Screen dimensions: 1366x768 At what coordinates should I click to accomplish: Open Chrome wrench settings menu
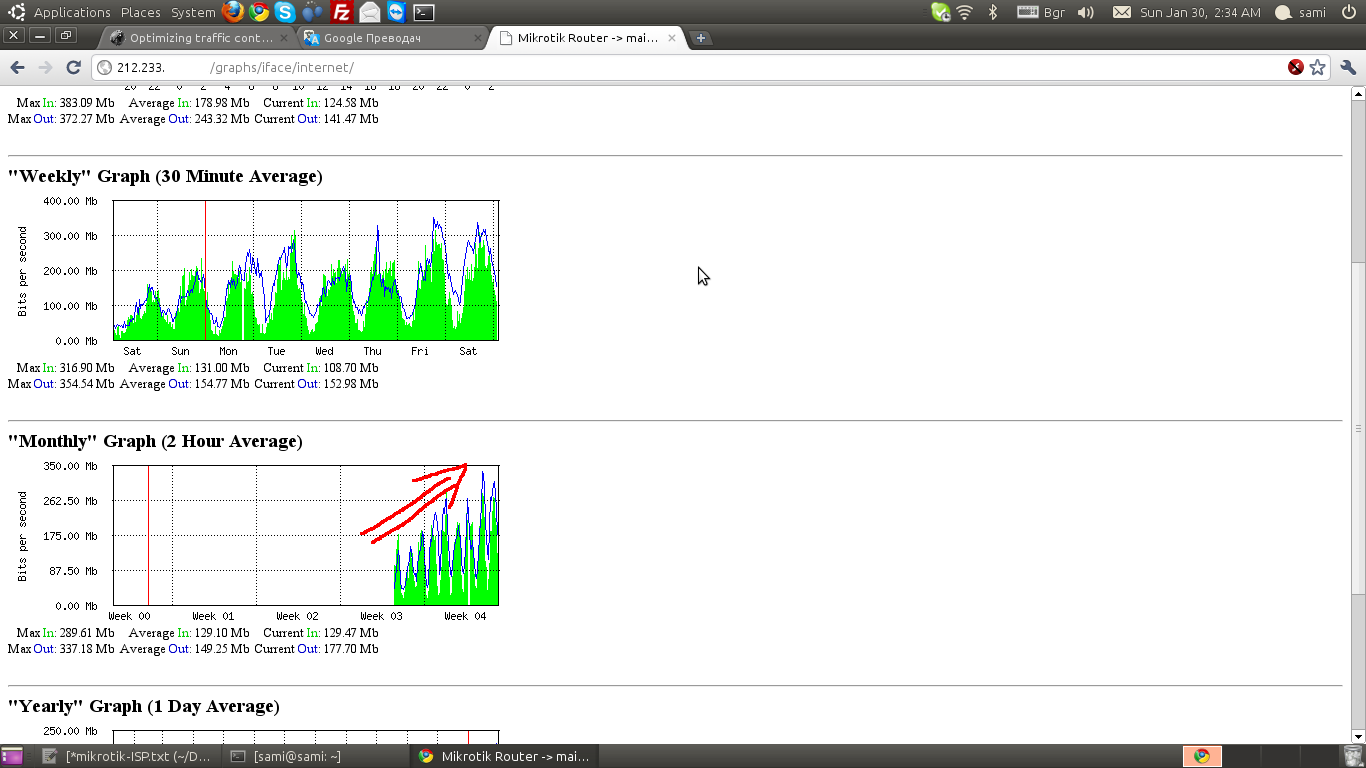click(x=1348, y=67)
